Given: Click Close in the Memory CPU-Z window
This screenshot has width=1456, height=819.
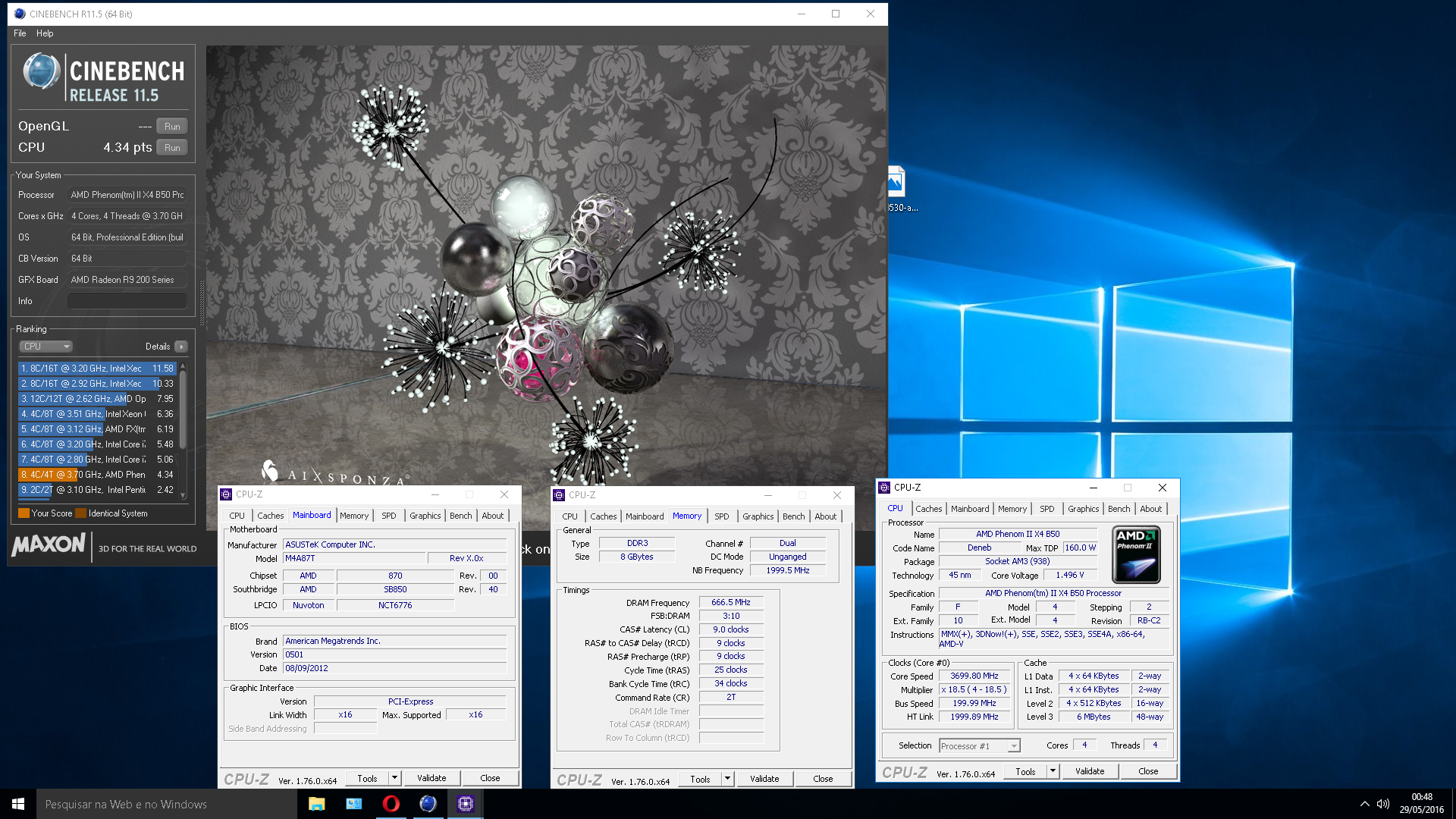Looking at the screenshot, I should (x=823, y=779).
